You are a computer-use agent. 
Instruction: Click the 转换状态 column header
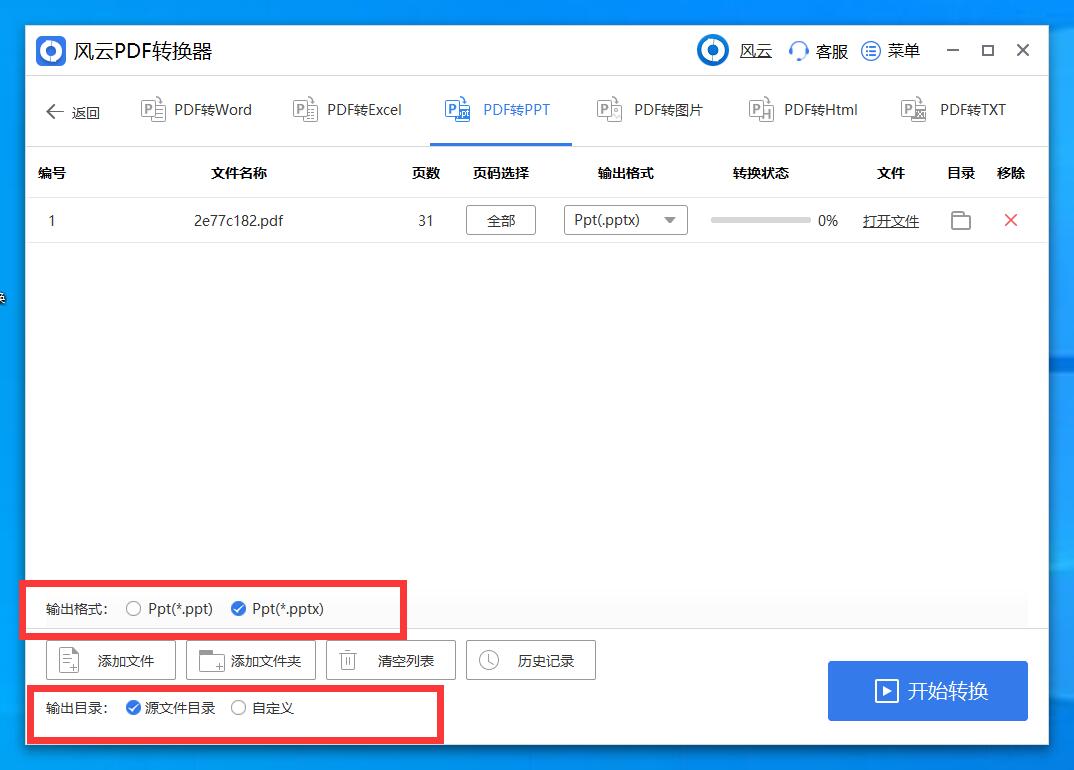tap(760, 173)
